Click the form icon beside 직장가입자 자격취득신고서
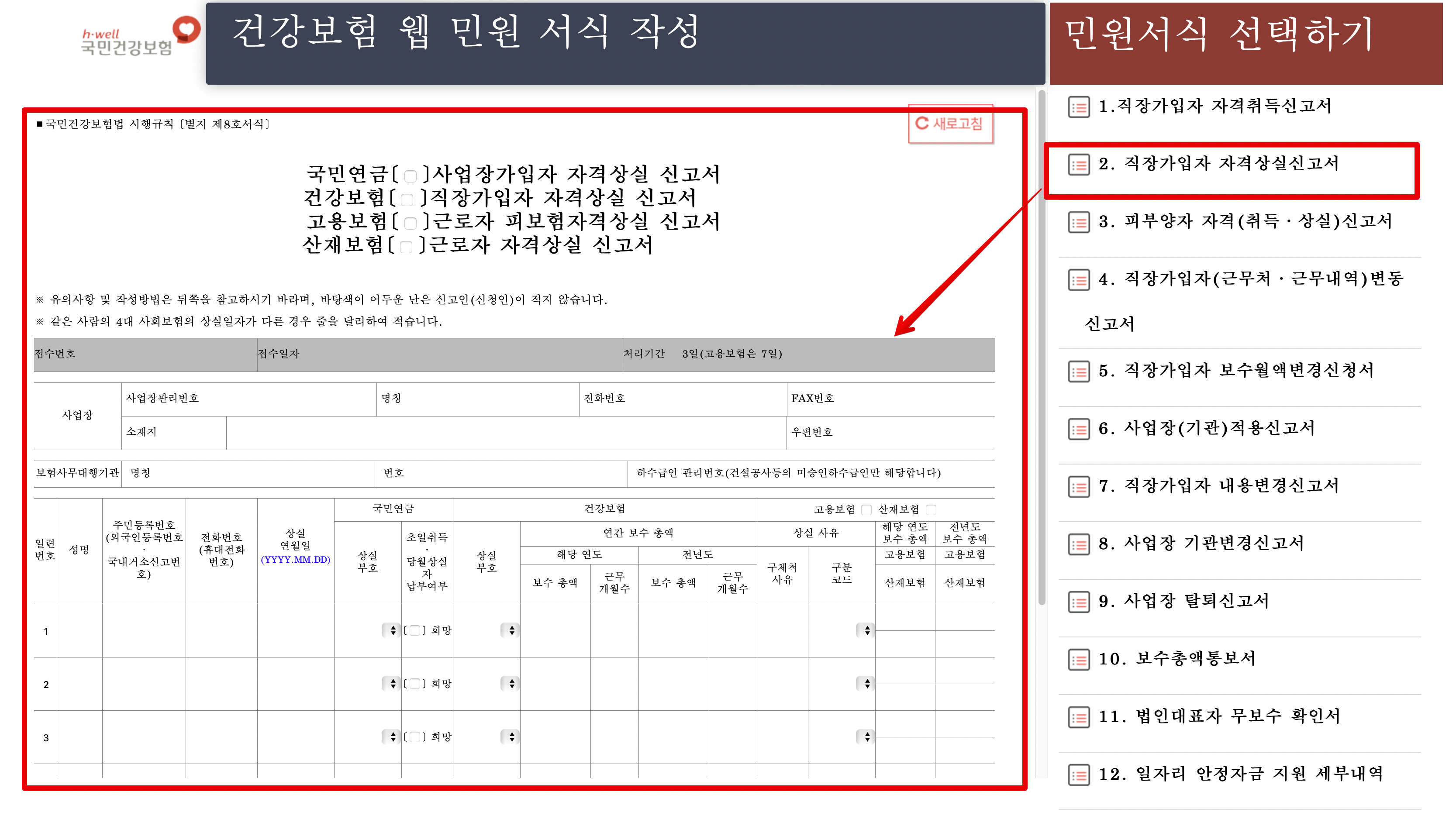The height and width of the screenshot is (826, 1456). click(x=1078, y=107)
